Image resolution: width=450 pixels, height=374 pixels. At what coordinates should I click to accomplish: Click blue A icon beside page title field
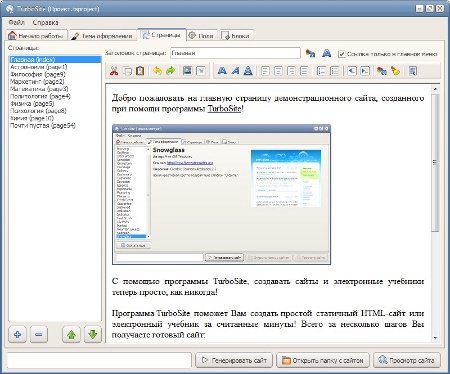point(327,53)
